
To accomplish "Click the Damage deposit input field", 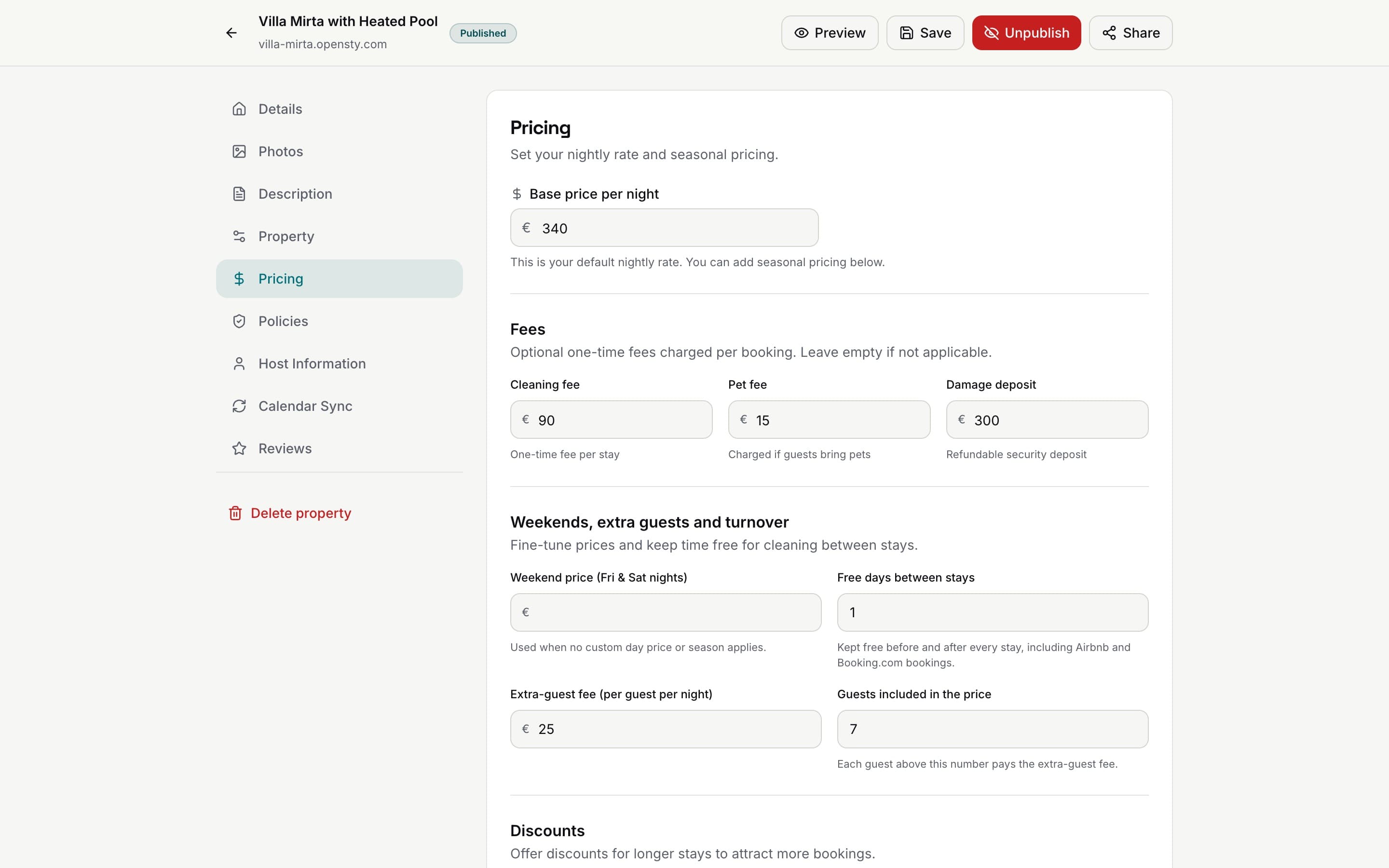I will click(x=1047, y=420).
